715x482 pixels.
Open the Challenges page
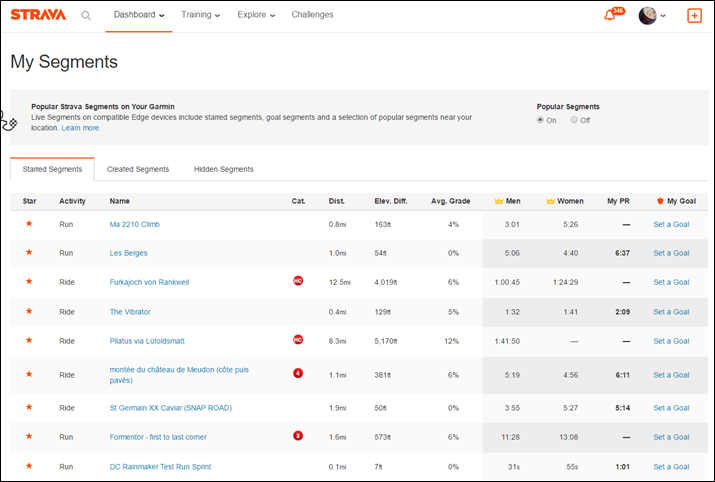coord(312,15)
